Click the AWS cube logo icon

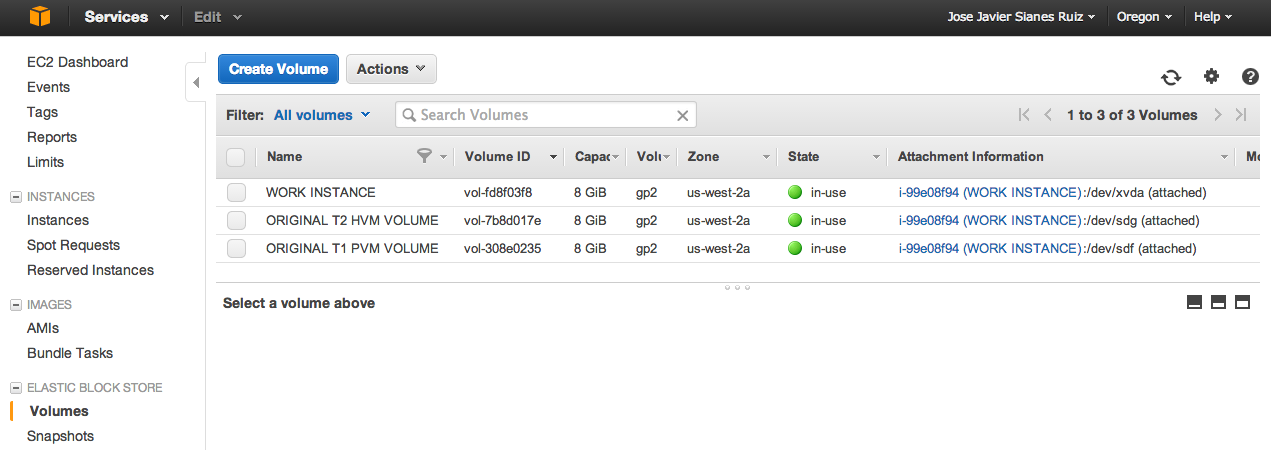point(39,17)
